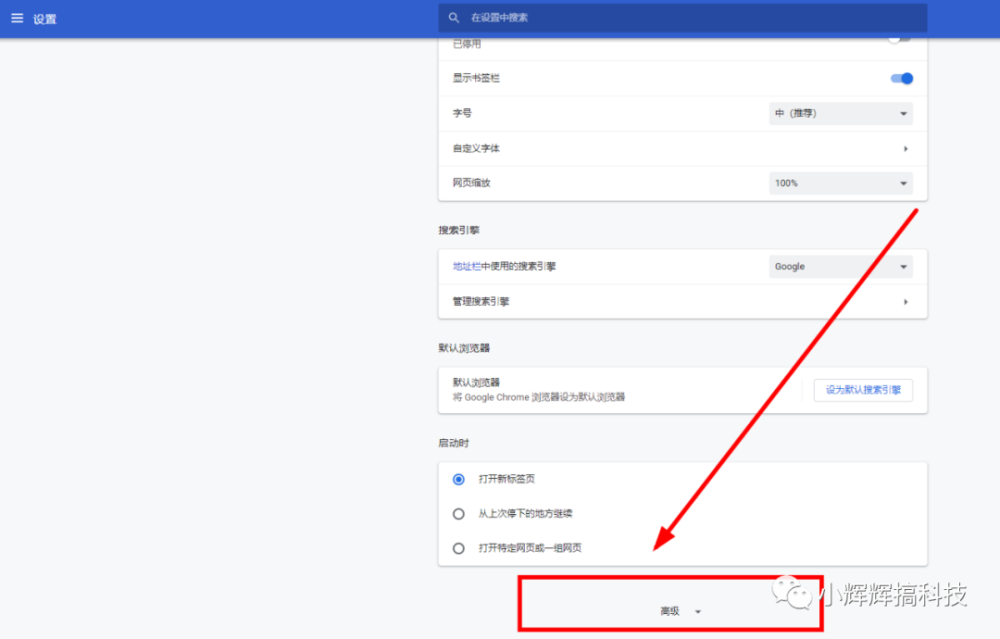Open the Google search engine dropdown
Viewport: 1000px width, 639px height.
840,267
